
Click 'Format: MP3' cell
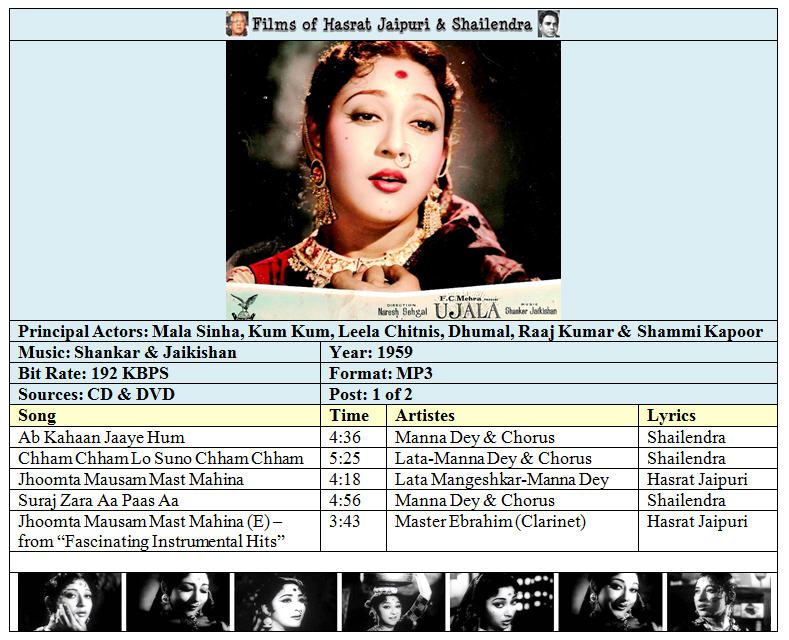pos(549,374)
